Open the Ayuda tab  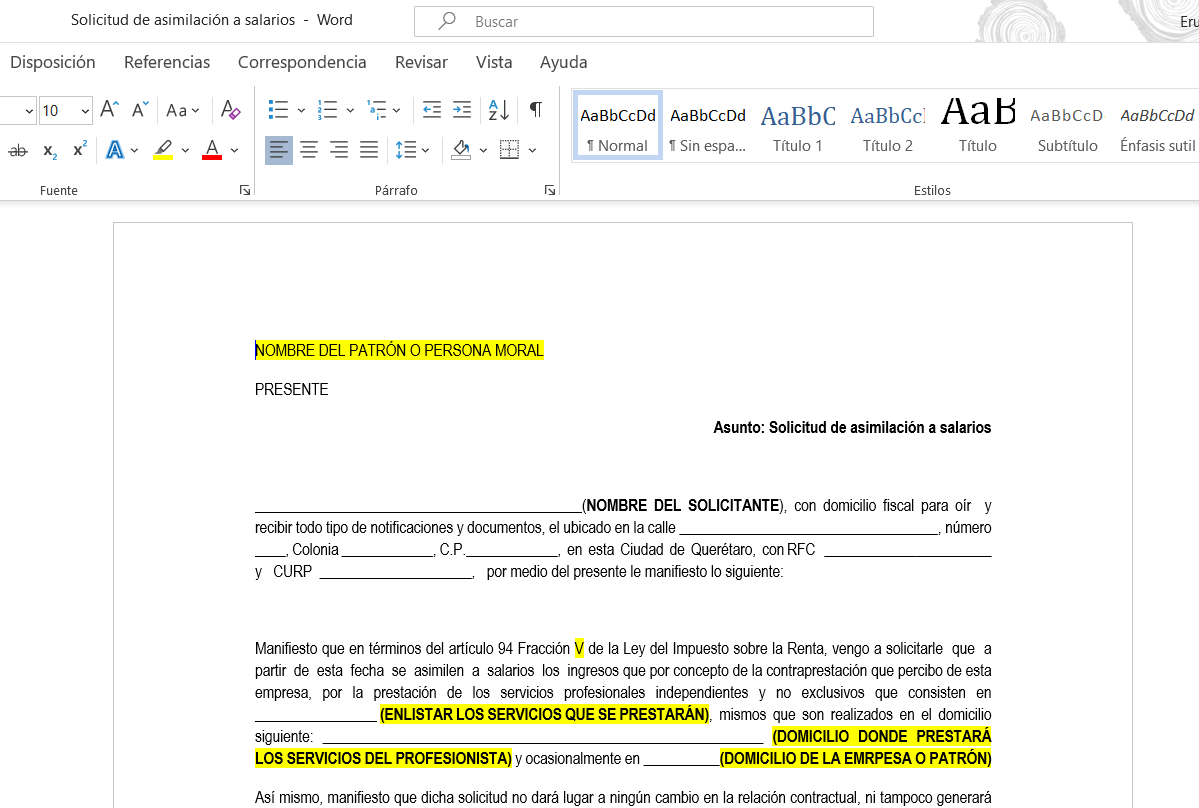click(564, 62)
